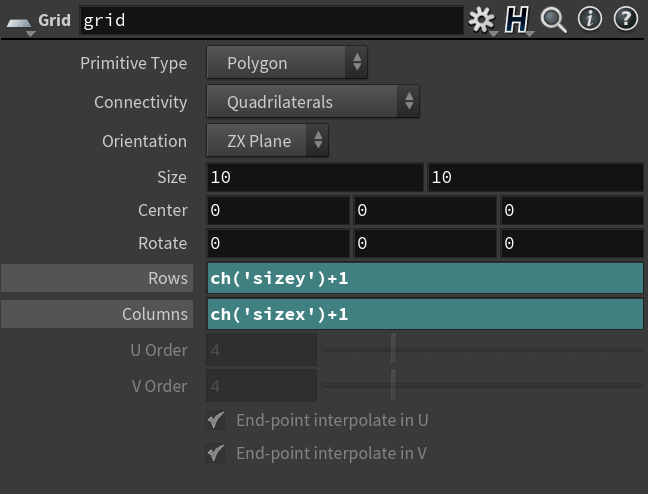The width and height of the screenshot is (648, 494).
Task: Open the help question mark icon
Action: (625, 19)
